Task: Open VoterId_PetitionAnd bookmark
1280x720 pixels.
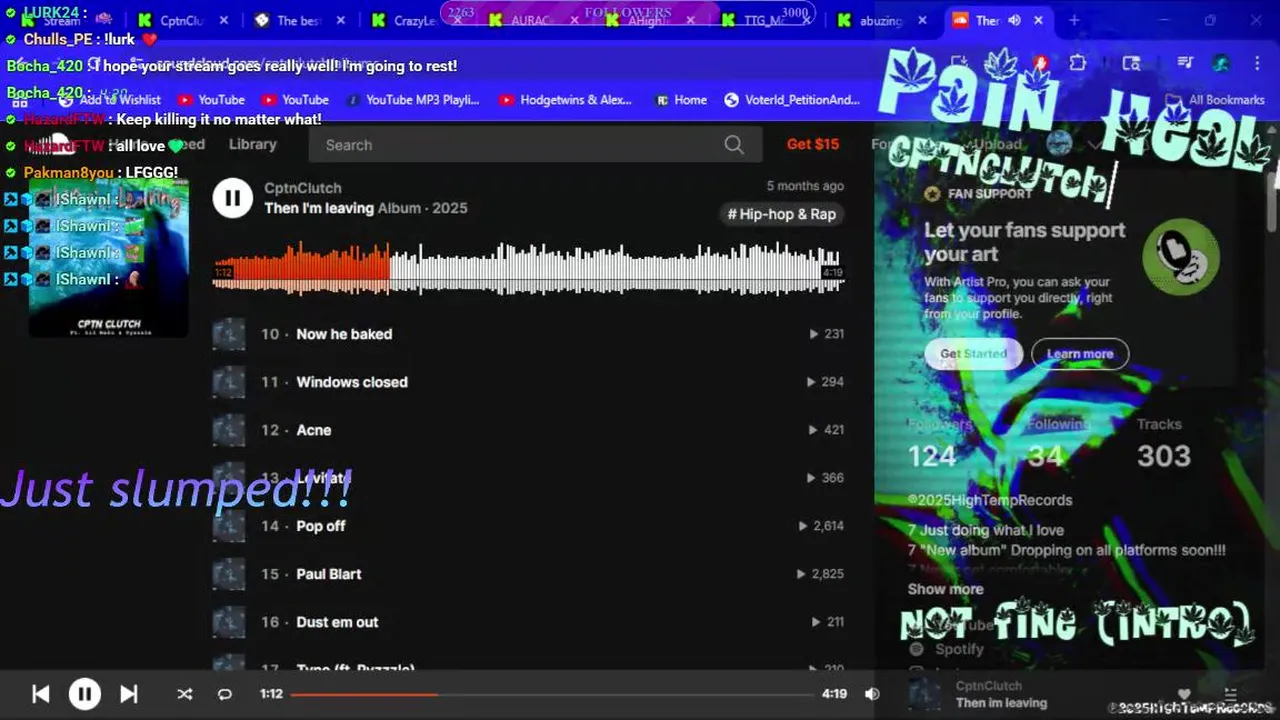Action: 792,100
